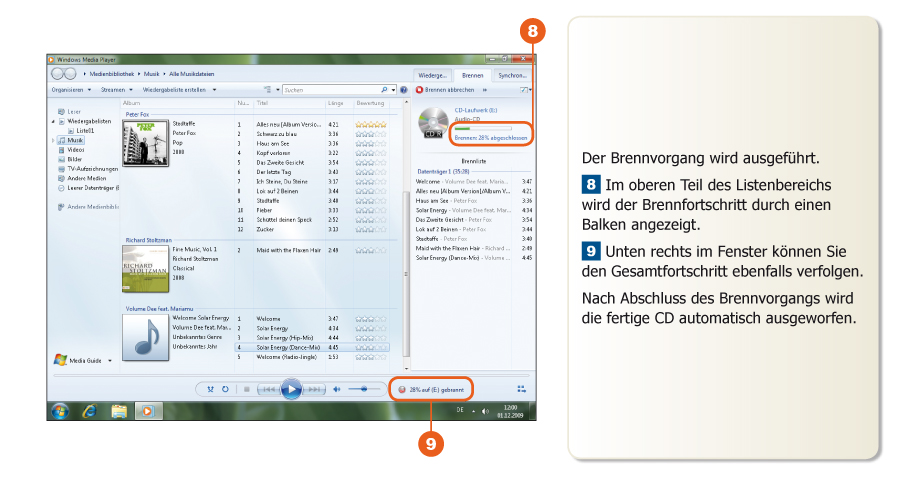This screenshot has width=900, height=480.
Task: Skip to the next track
Action: coord(314,389)
